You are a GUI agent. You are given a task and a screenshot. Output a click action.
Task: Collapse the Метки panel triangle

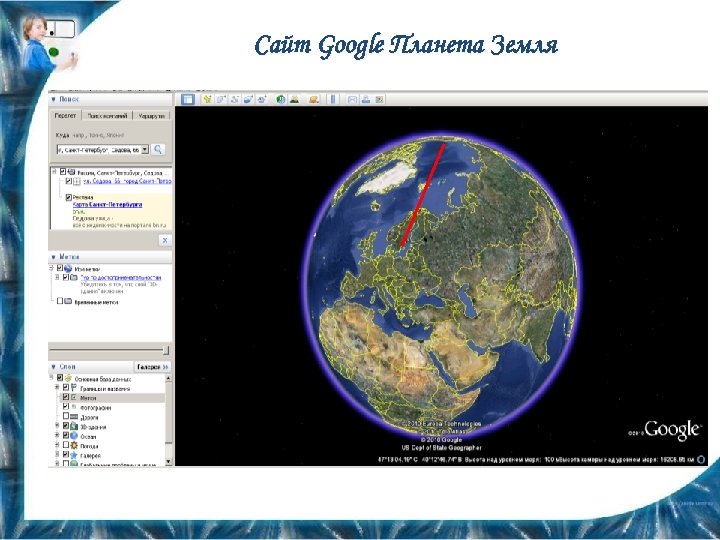53,257
